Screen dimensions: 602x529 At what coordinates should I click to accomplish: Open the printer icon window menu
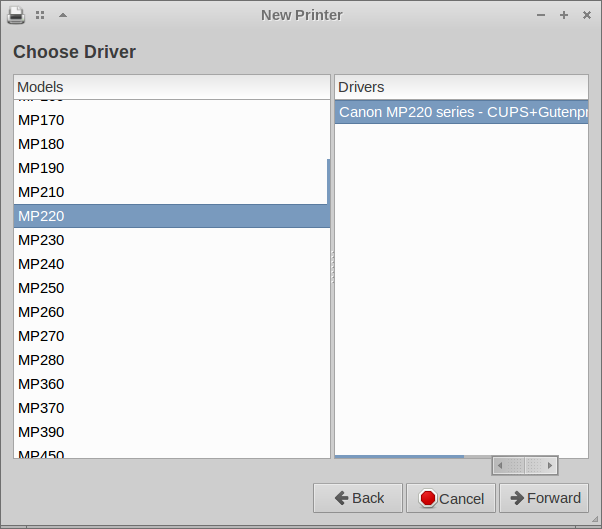(16, 15)
